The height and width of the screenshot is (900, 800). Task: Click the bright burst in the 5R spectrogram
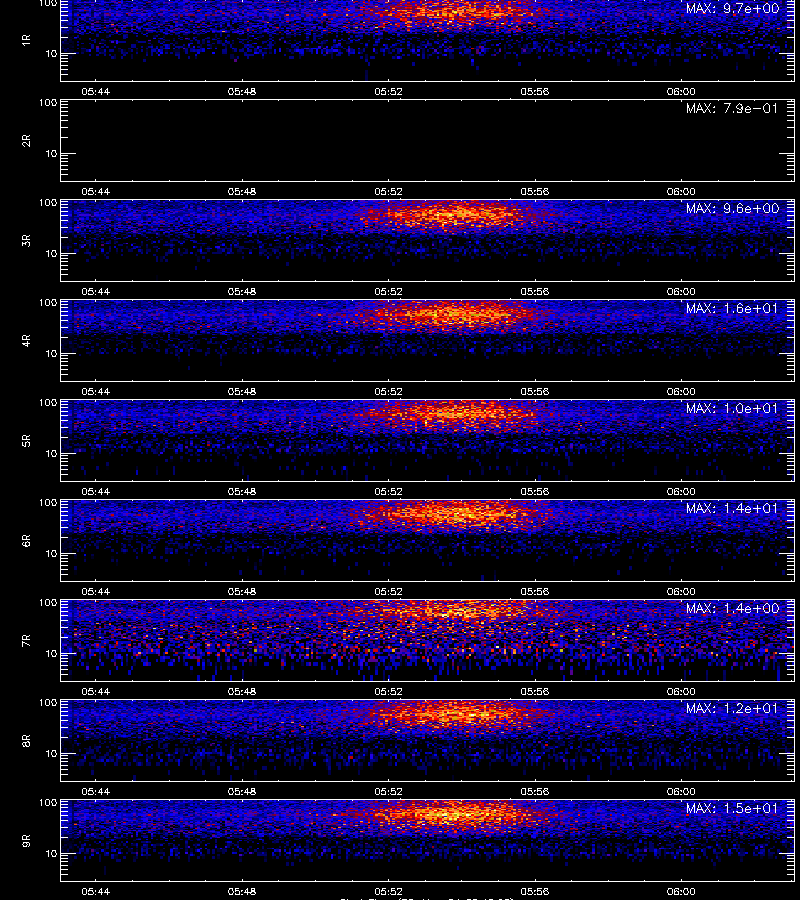pos(451,414)
